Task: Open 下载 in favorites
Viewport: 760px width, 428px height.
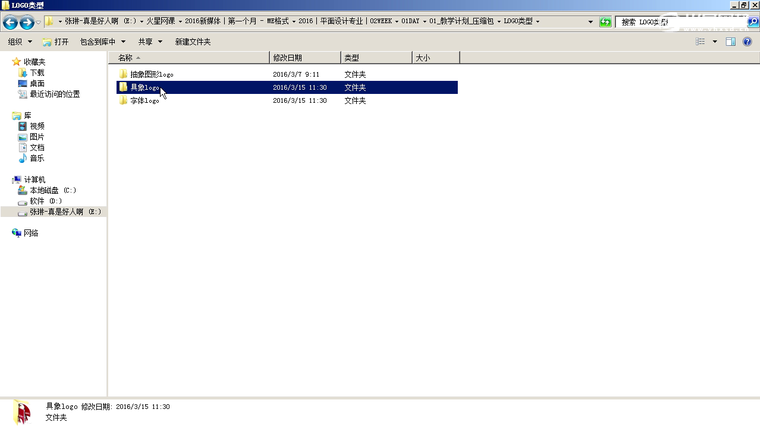Action: pyautogui.click(x=37, y=73)
